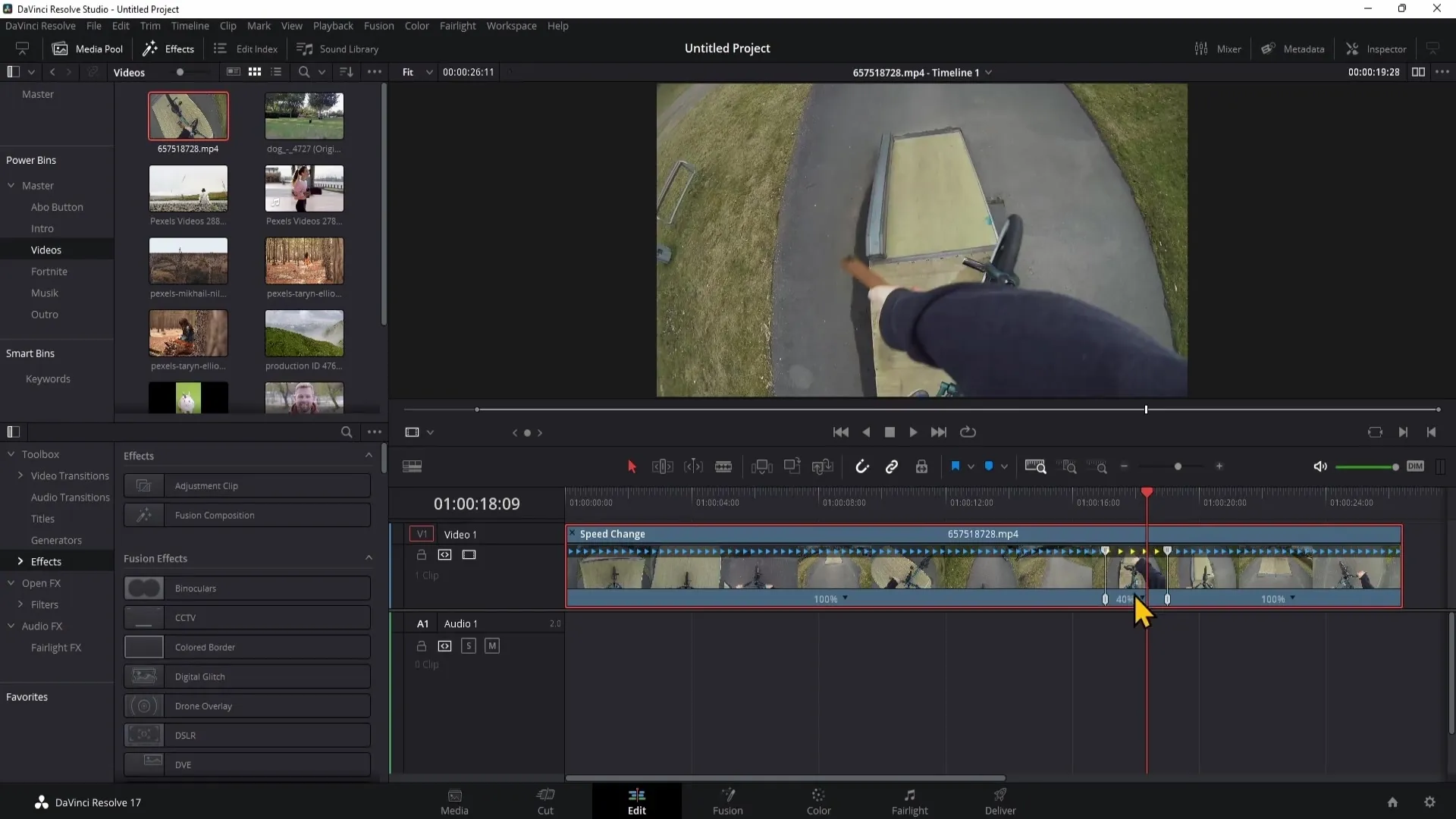
Task: Toggle Solo on Audio 1 track
Action: coord(468,645)
